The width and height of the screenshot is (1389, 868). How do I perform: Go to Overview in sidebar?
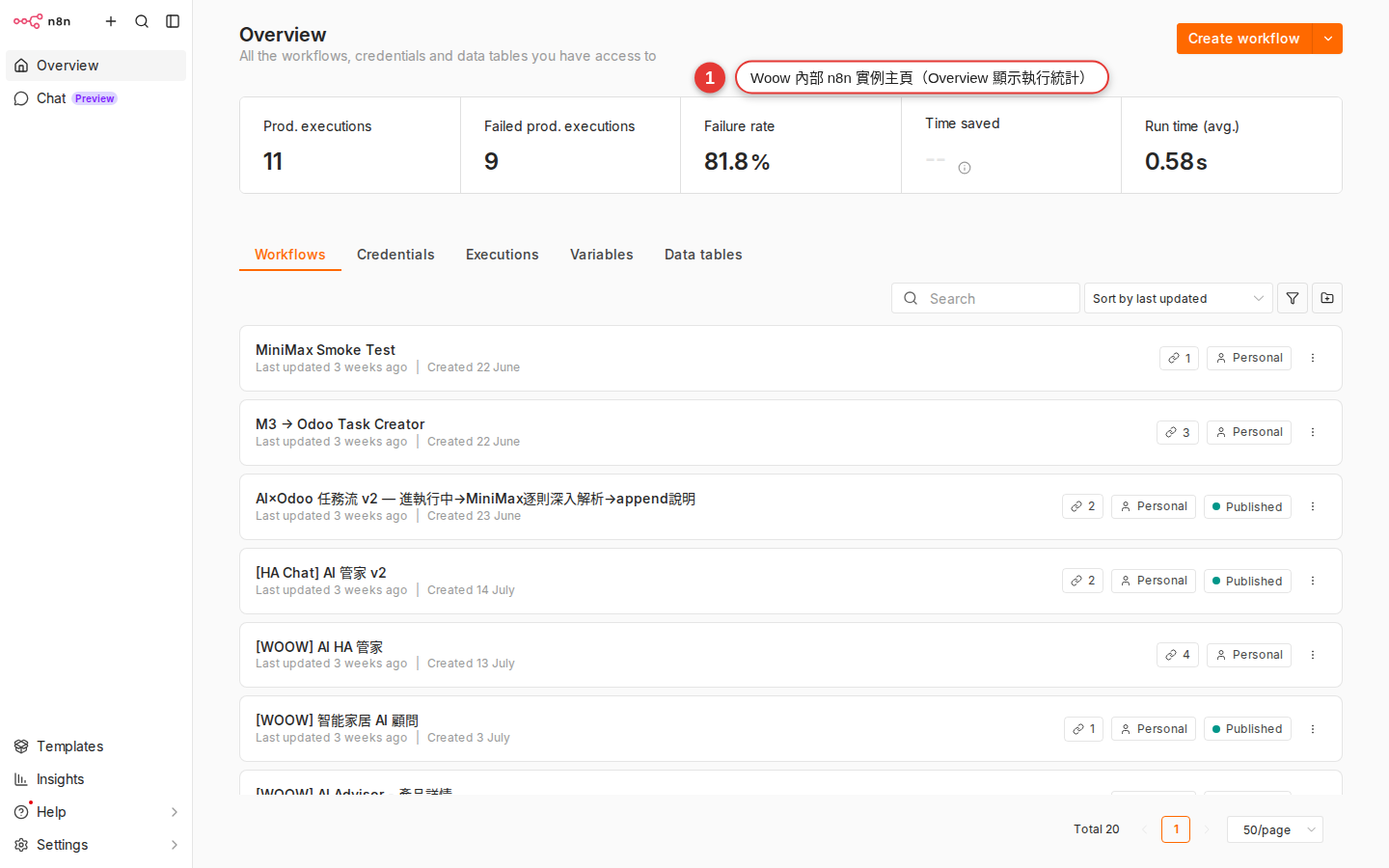(x=95, y=66)
